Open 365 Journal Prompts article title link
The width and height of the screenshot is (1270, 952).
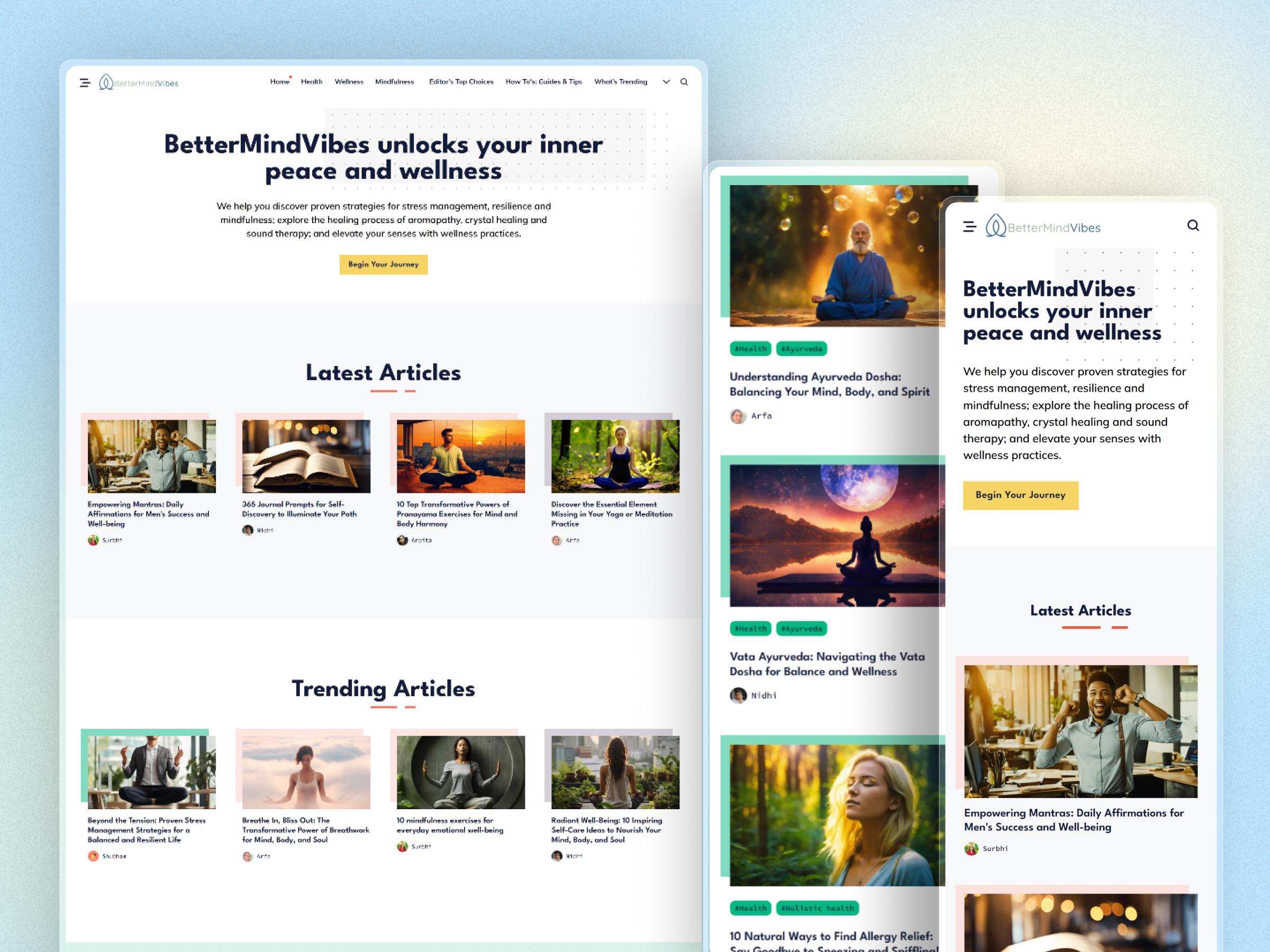299,509
